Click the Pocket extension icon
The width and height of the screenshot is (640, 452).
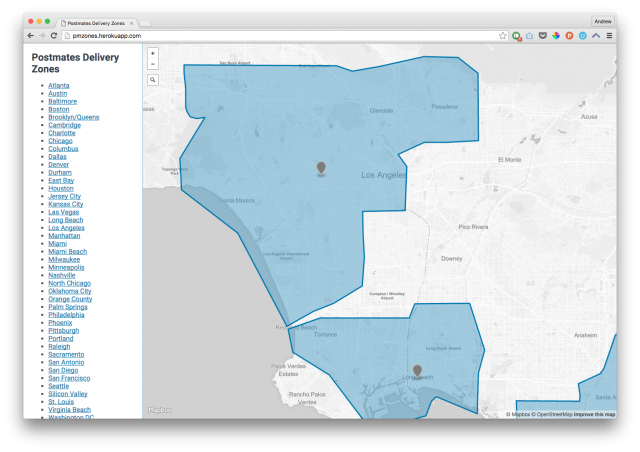click(x=542, y=36)
